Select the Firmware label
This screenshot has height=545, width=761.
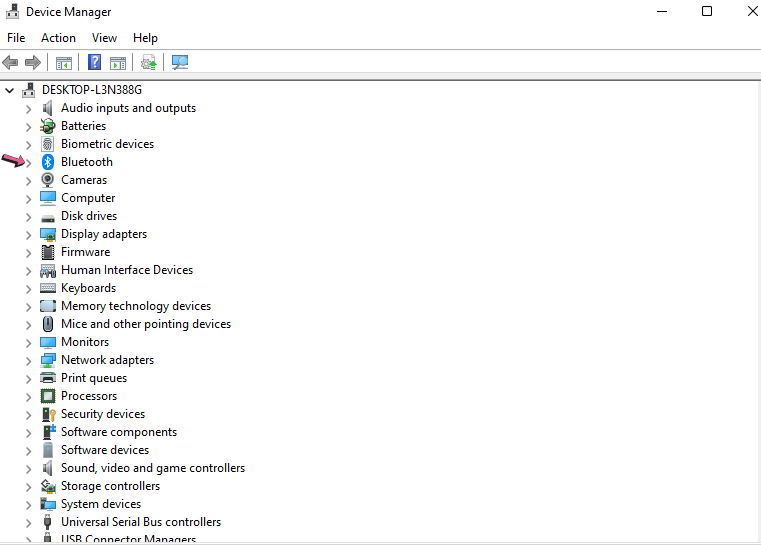point(85,252)
